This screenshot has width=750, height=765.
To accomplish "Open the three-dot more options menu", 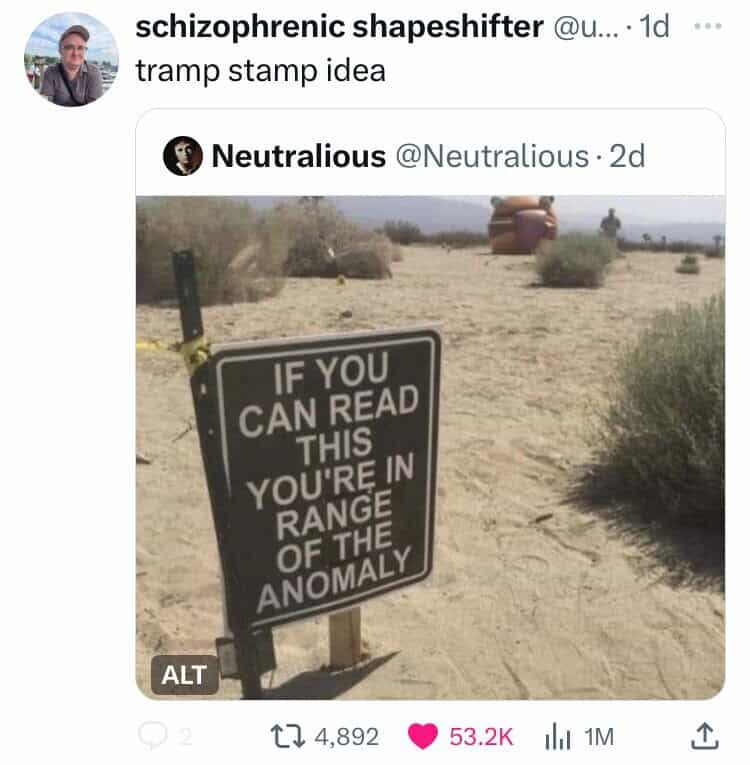I will tap(708, 26).
